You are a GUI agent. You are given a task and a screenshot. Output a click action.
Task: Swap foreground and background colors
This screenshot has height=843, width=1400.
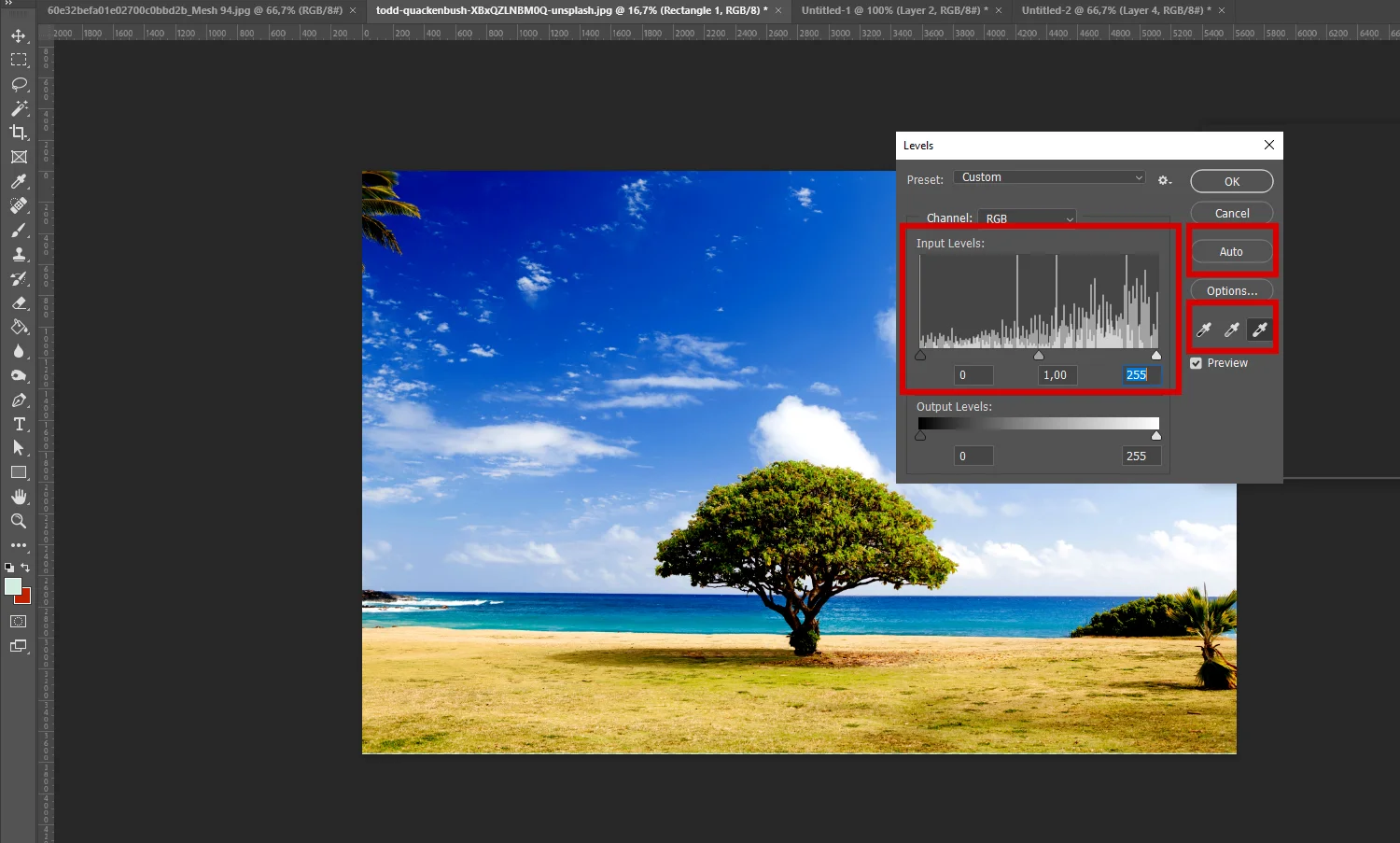(x=25, y=568)
